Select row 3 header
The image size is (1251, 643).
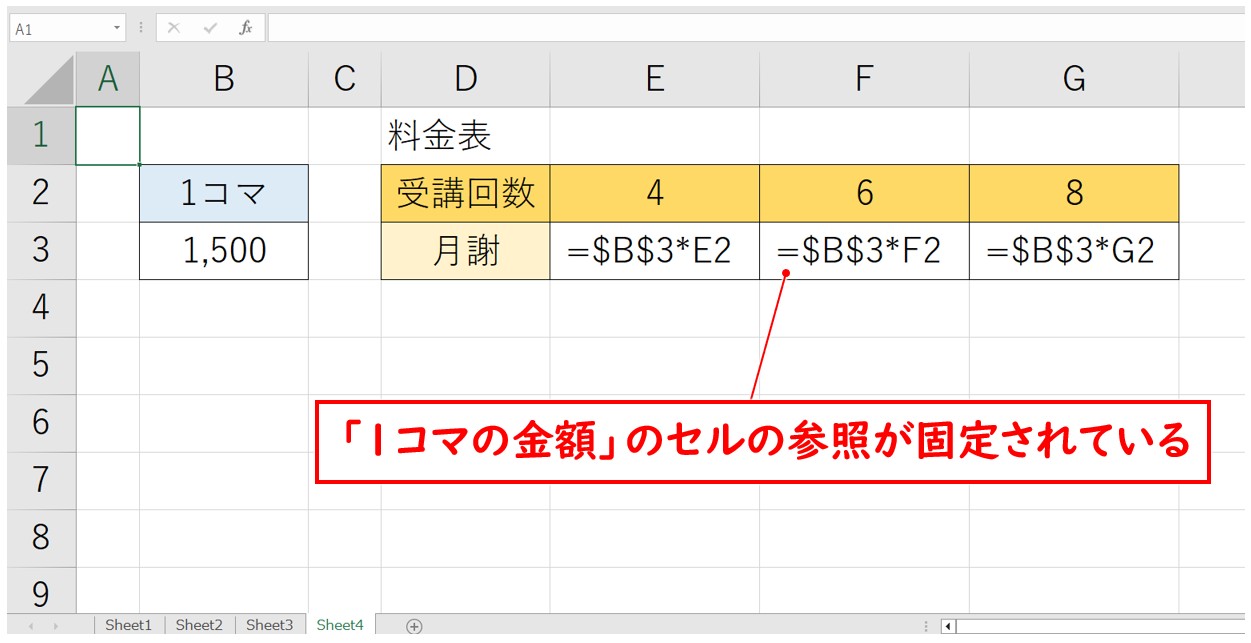coord(41,251)
